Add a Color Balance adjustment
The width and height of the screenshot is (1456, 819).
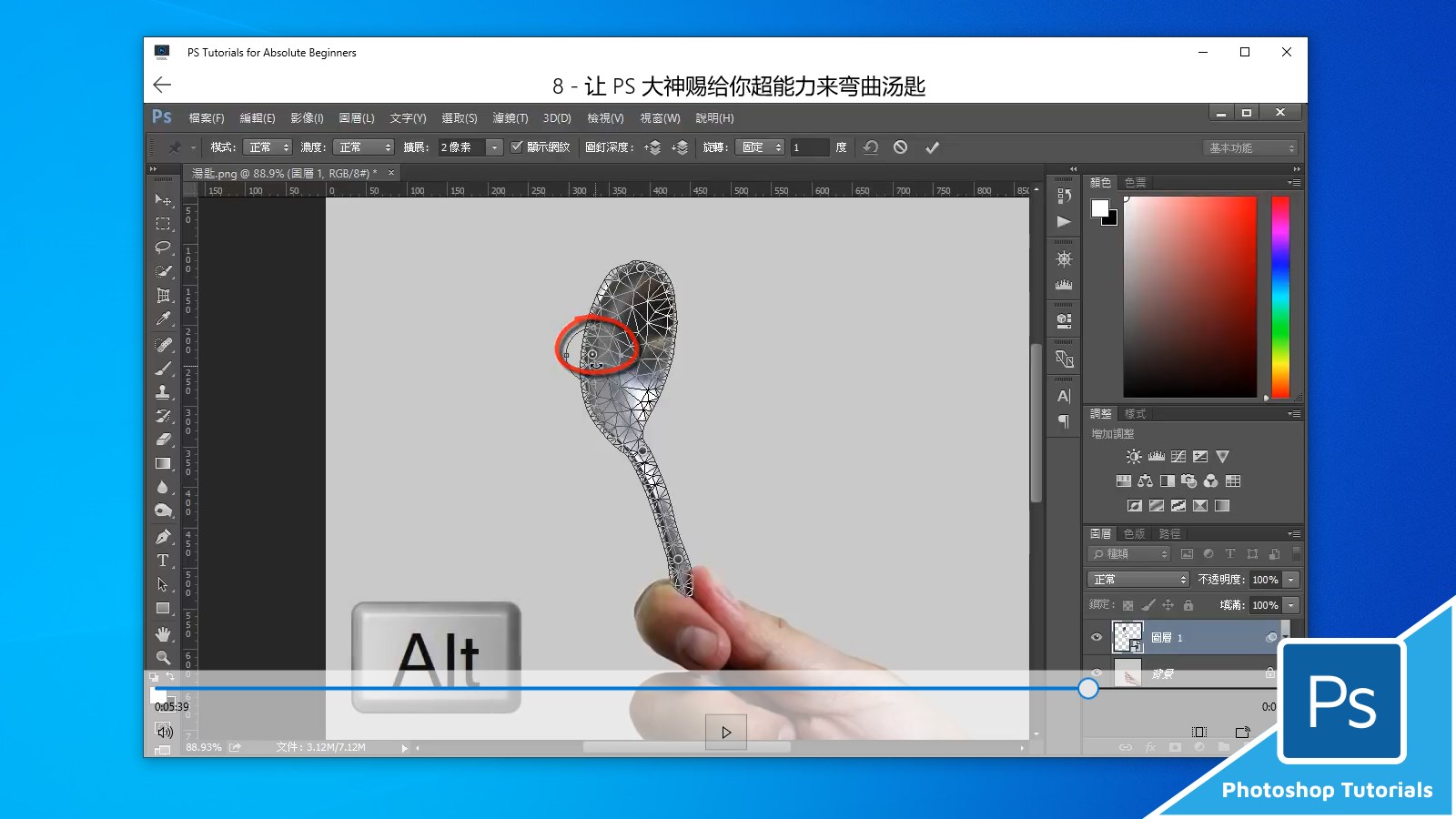(x=1146, y=481)
